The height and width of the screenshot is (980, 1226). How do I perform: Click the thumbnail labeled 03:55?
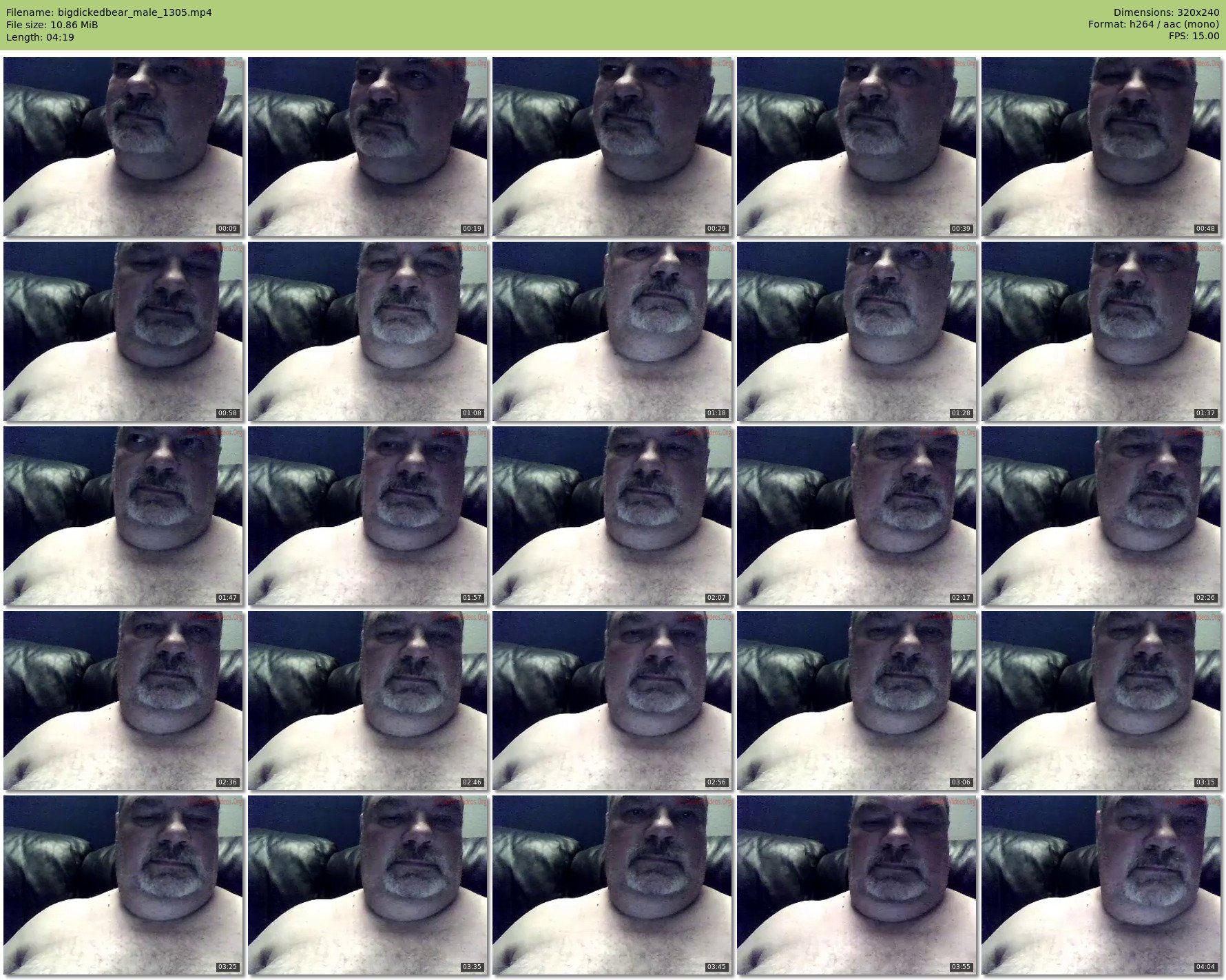point(856,885)
